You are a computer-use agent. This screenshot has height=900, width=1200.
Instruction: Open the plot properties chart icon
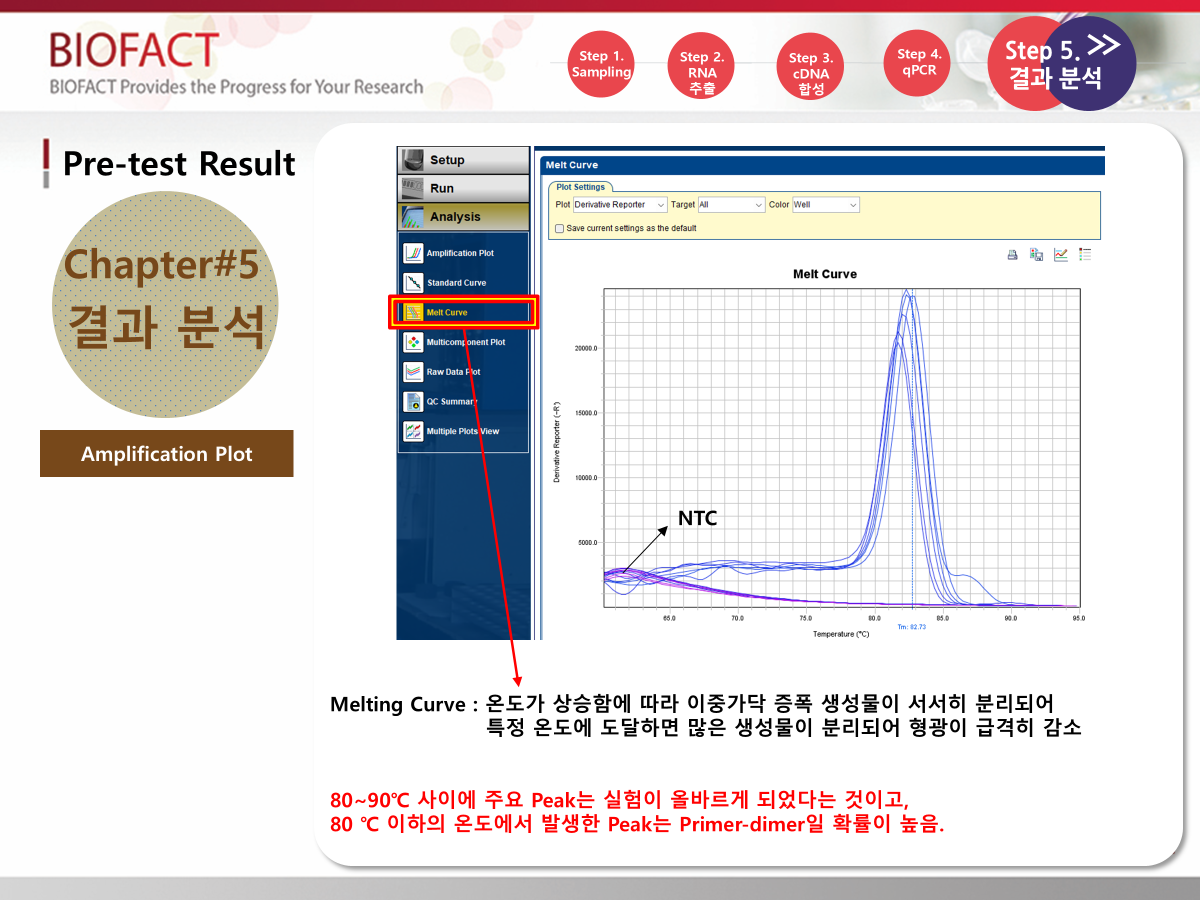tap(1061, 255)
